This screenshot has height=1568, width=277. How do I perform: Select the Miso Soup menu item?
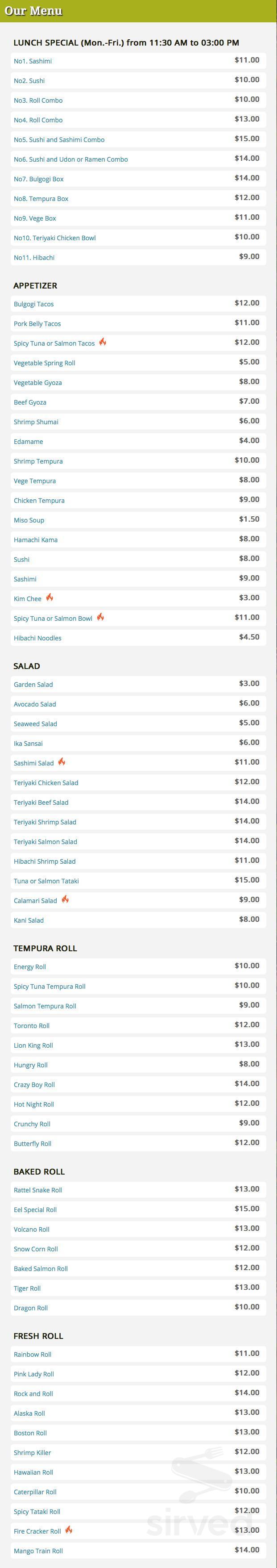(x=138, y=520)
